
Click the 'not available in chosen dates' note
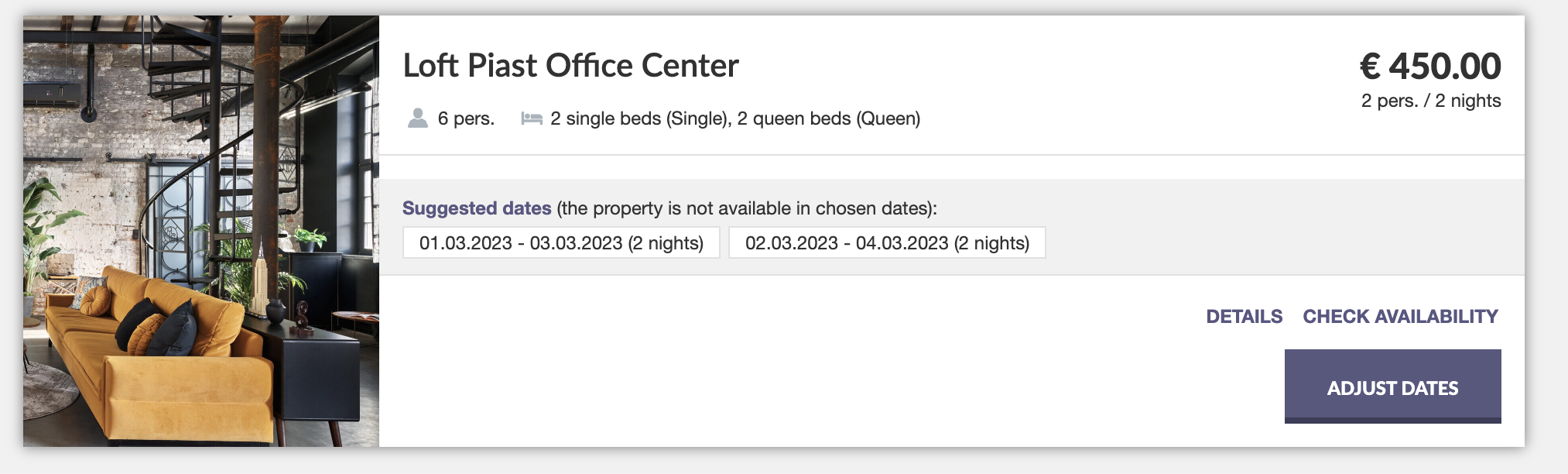point(746,208)
